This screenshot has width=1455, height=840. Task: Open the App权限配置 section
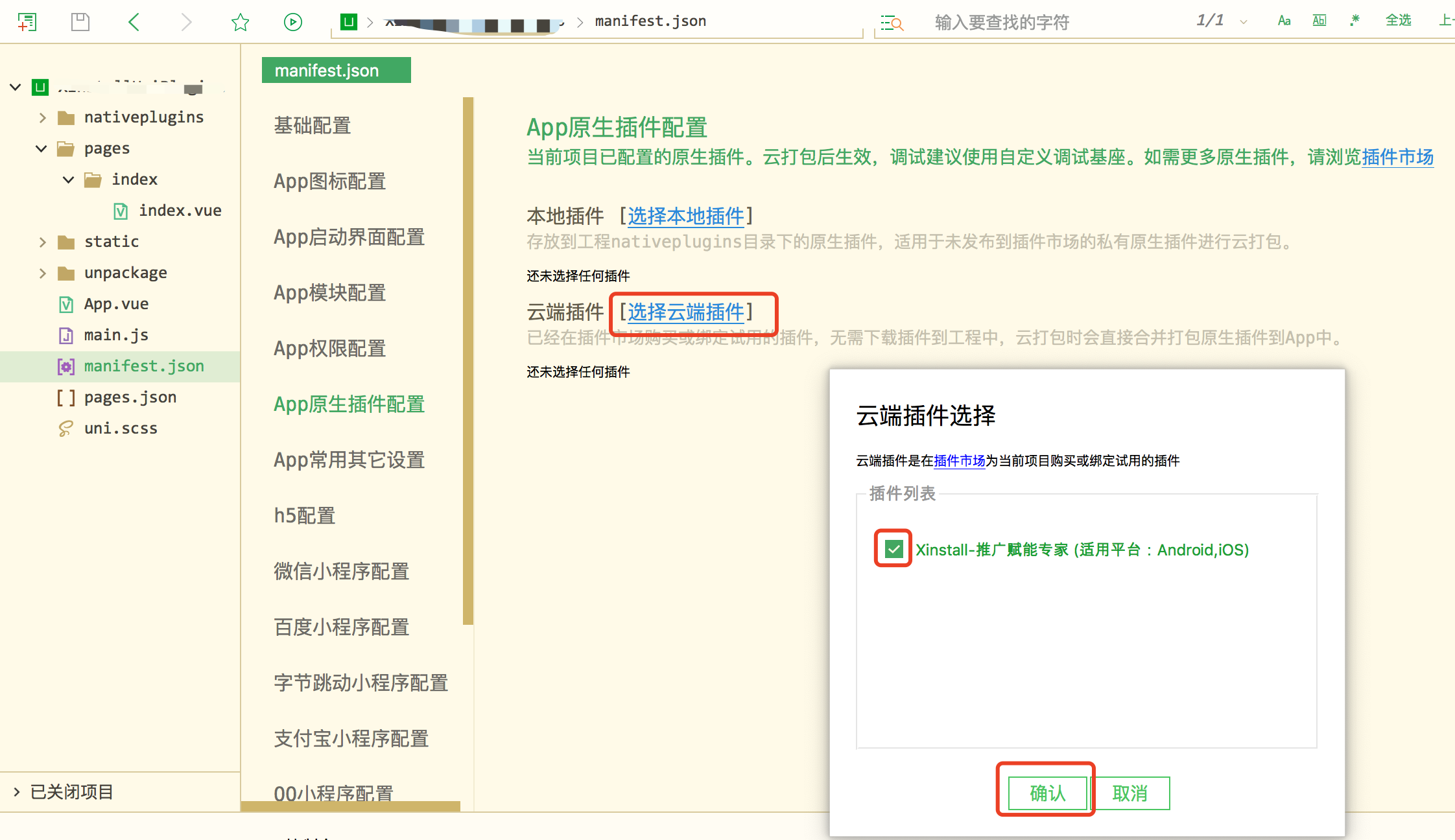(x=329, y=348)
